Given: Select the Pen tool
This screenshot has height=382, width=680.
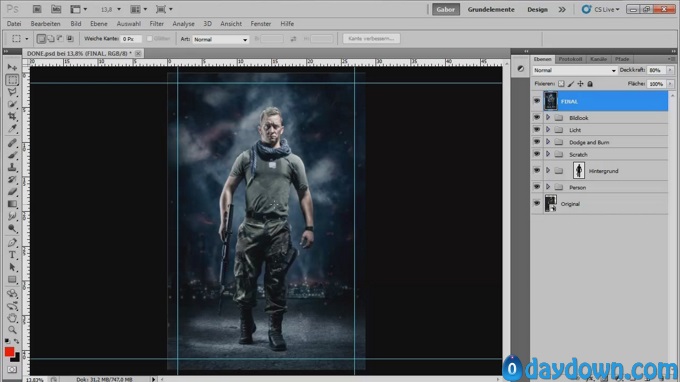Looking at the screenshot, I should (12, 243).
